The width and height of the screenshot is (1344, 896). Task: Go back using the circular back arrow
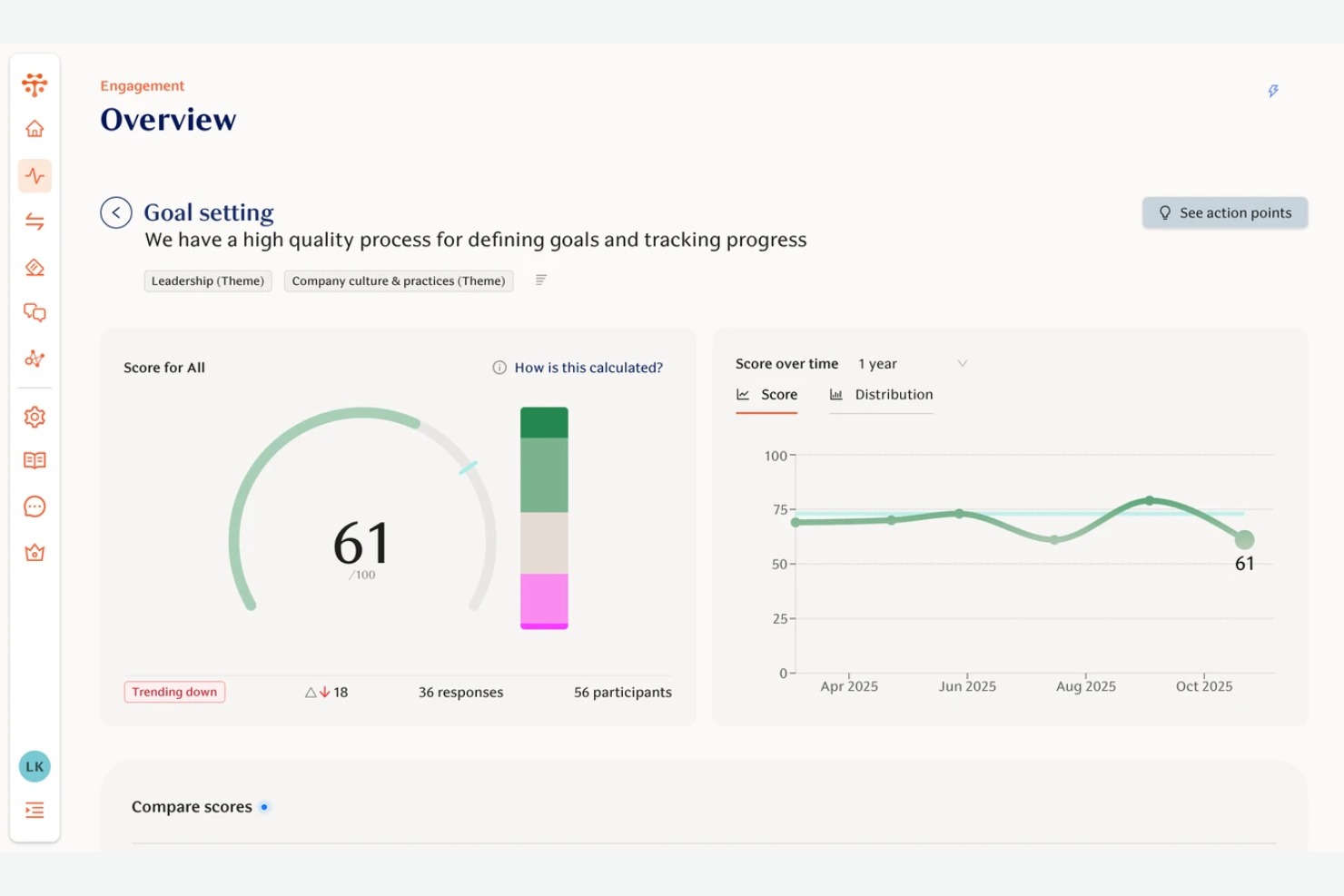coord(116,212)
